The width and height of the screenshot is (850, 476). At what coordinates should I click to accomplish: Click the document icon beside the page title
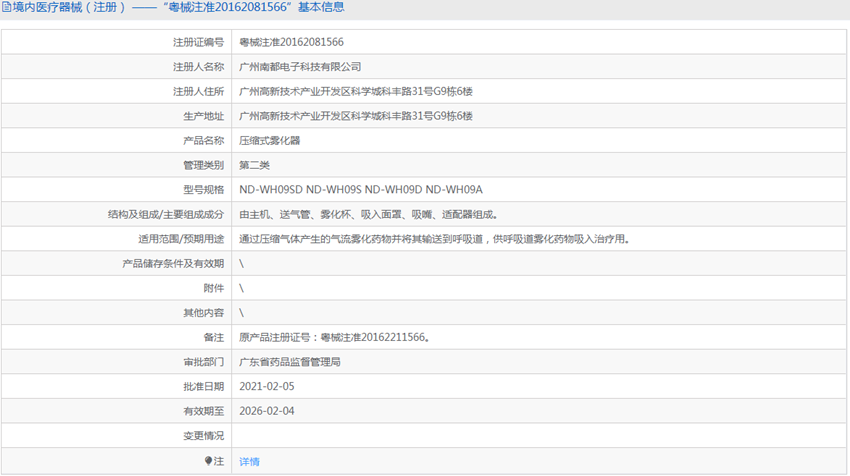point(7,7)
